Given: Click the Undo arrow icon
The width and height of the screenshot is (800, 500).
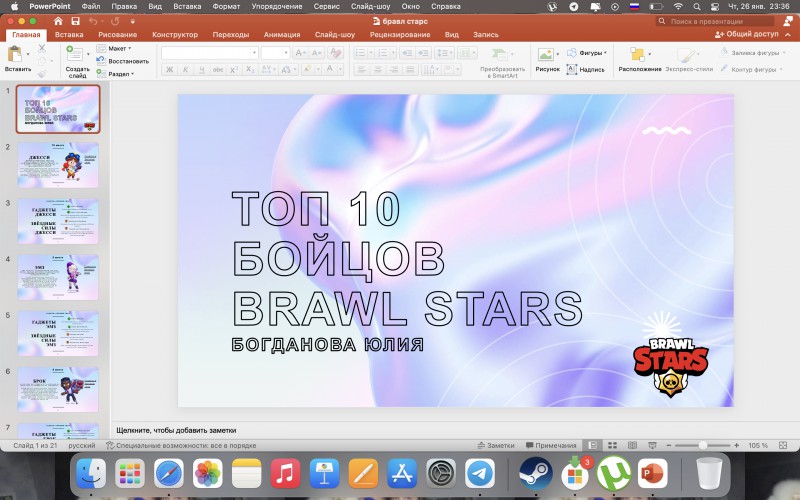Looking at the screenshot, I should (x=93, y=21).
